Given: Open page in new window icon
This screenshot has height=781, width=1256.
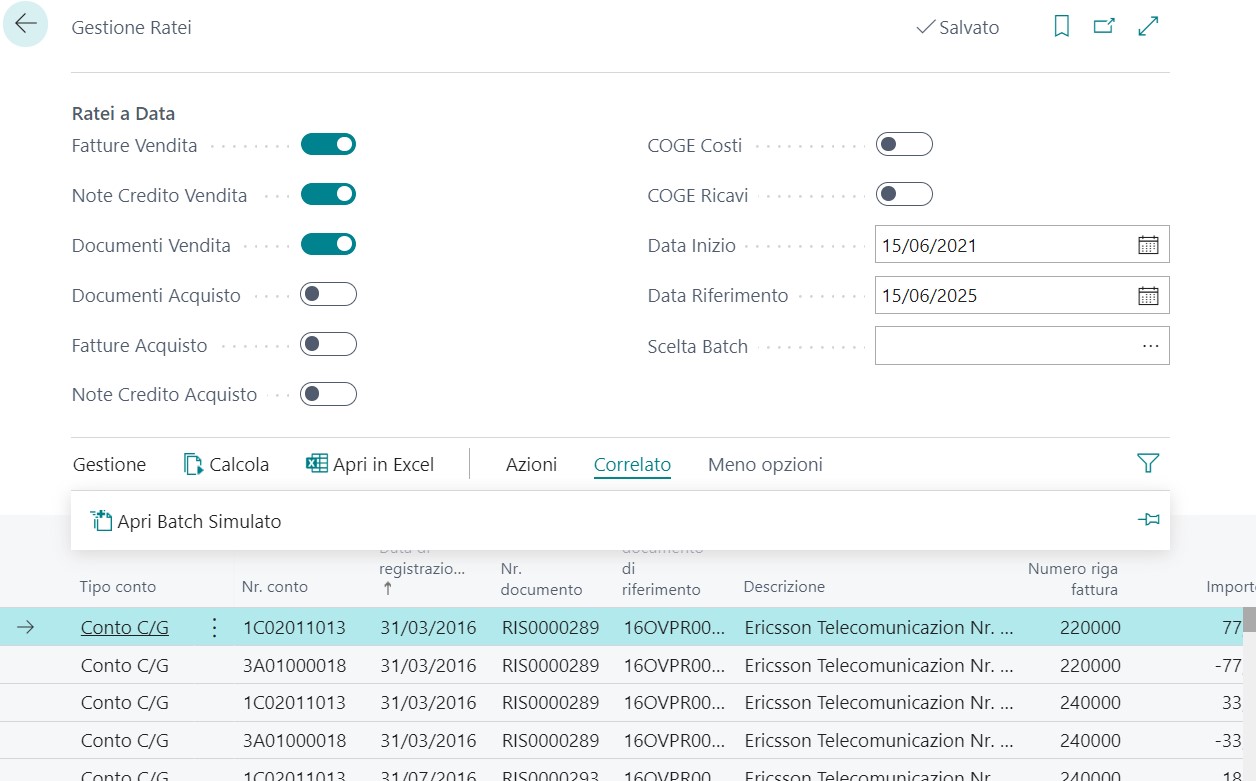Looking at the screenshot, I should (x=1104, y=27).
